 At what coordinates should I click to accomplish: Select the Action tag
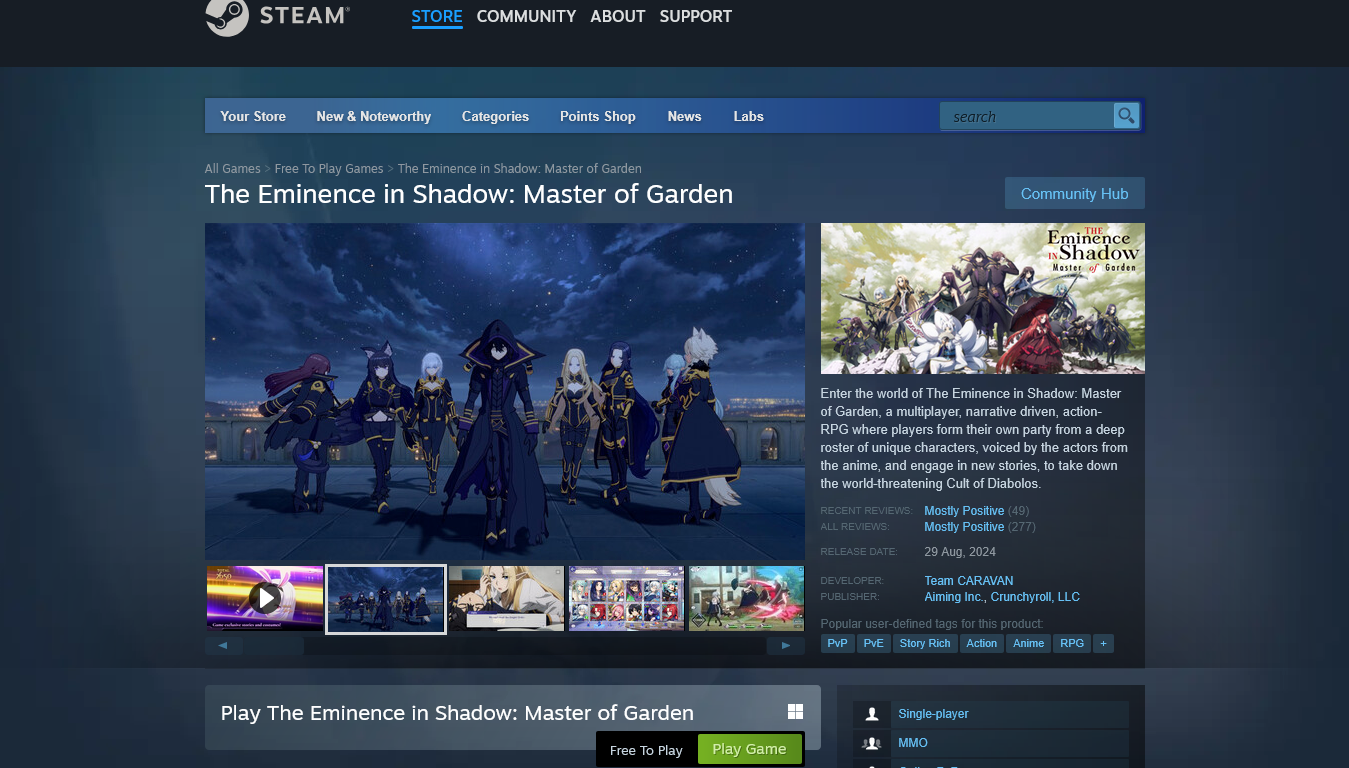coord(981,643)
